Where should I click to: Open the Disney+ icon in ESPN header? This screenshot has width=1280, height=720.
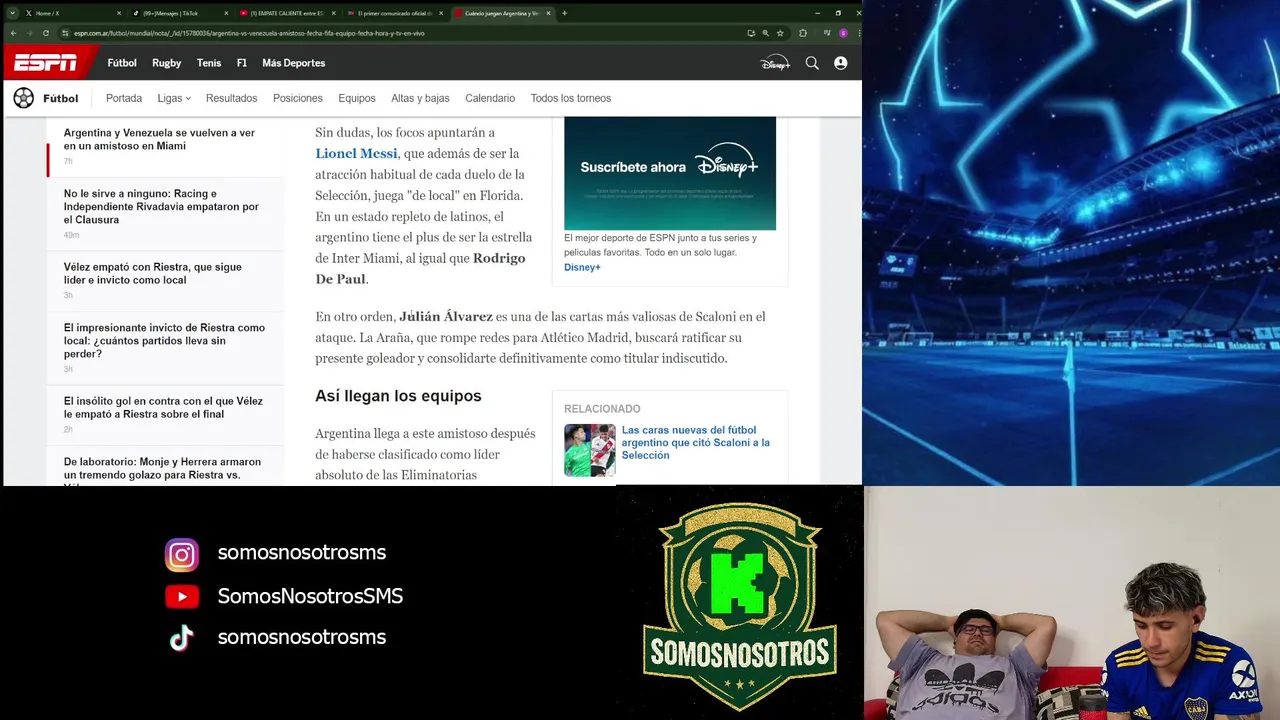[x=775, y=63]
